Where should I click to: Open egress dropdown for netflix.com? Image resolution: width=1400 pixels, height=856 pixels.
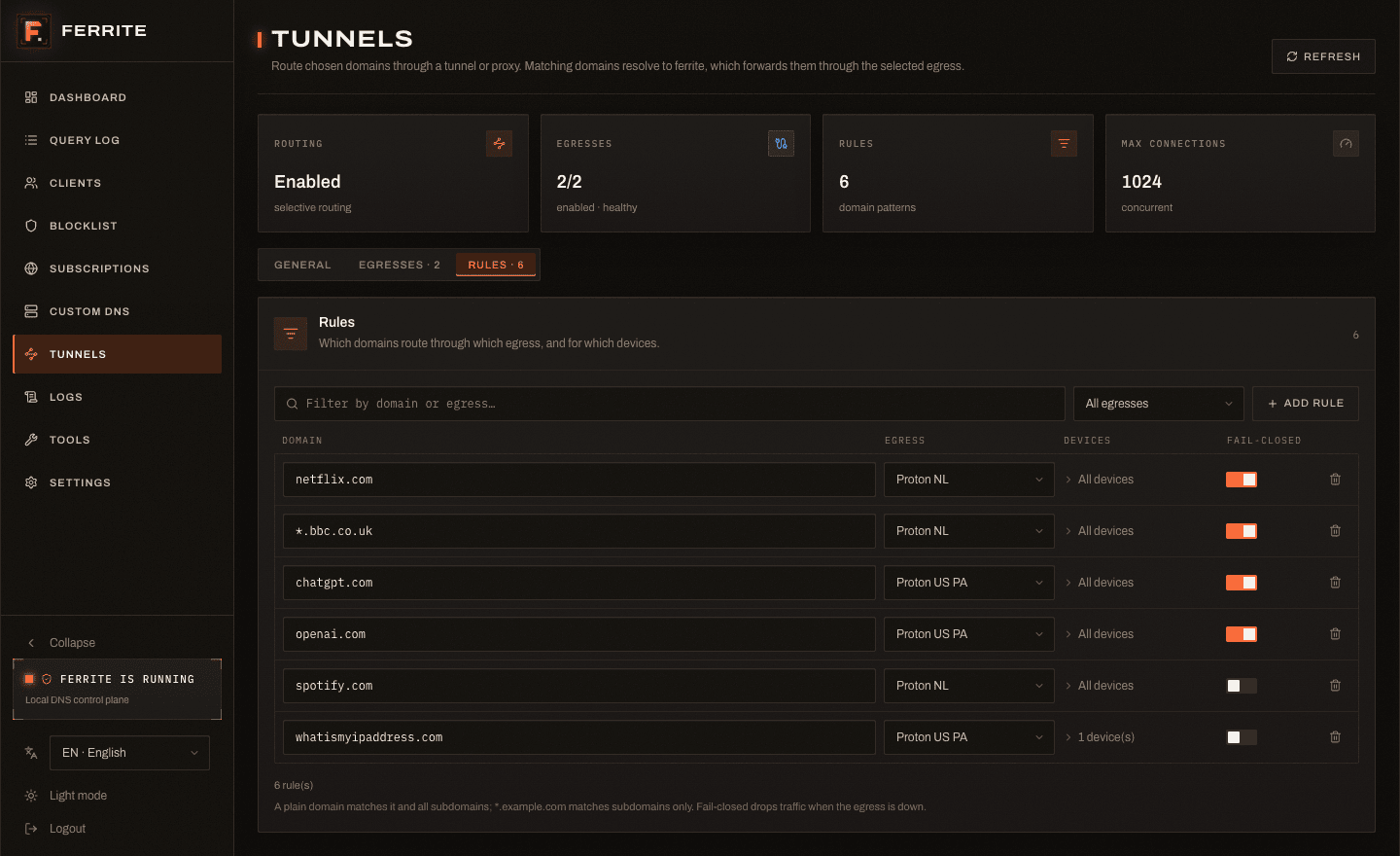coord(969,480)
